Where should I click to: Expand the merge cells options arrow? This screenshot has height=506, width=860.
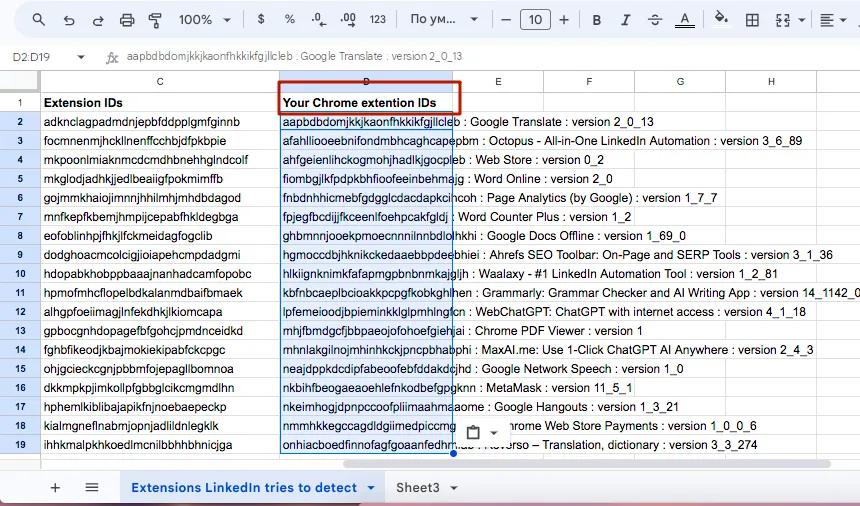click(x=802, y=20)
